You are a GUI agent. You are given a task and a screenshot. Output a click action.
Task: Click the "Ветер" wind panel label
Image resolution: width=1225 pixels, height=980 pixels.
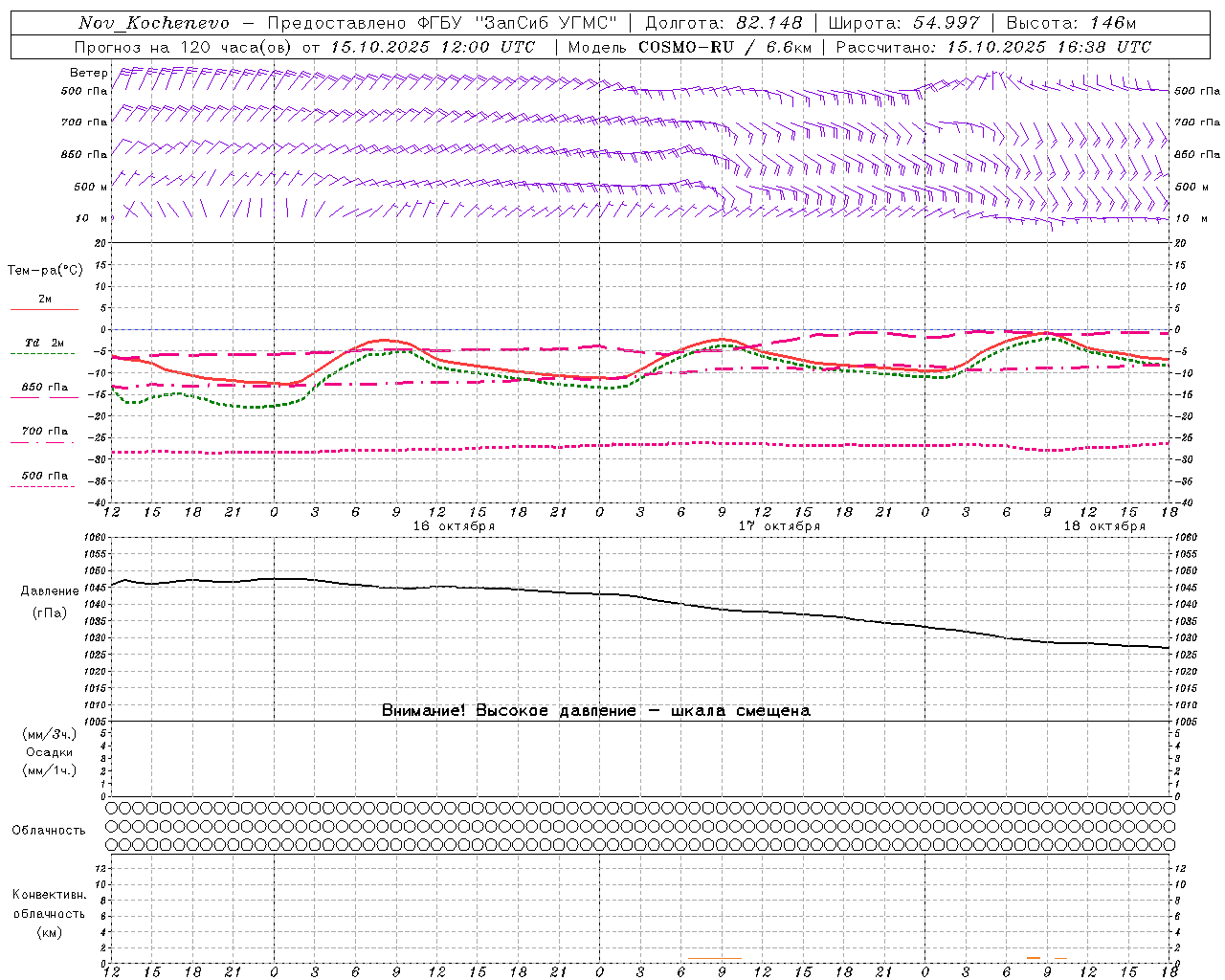pyautogui.click(x=89, y=73)
